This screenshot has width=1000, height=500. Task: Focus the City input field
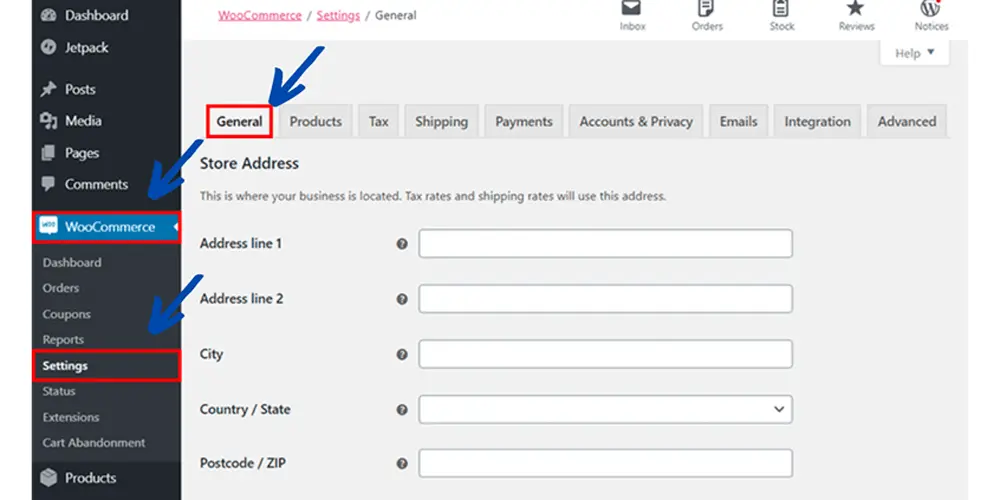click(x=605, y=354)
